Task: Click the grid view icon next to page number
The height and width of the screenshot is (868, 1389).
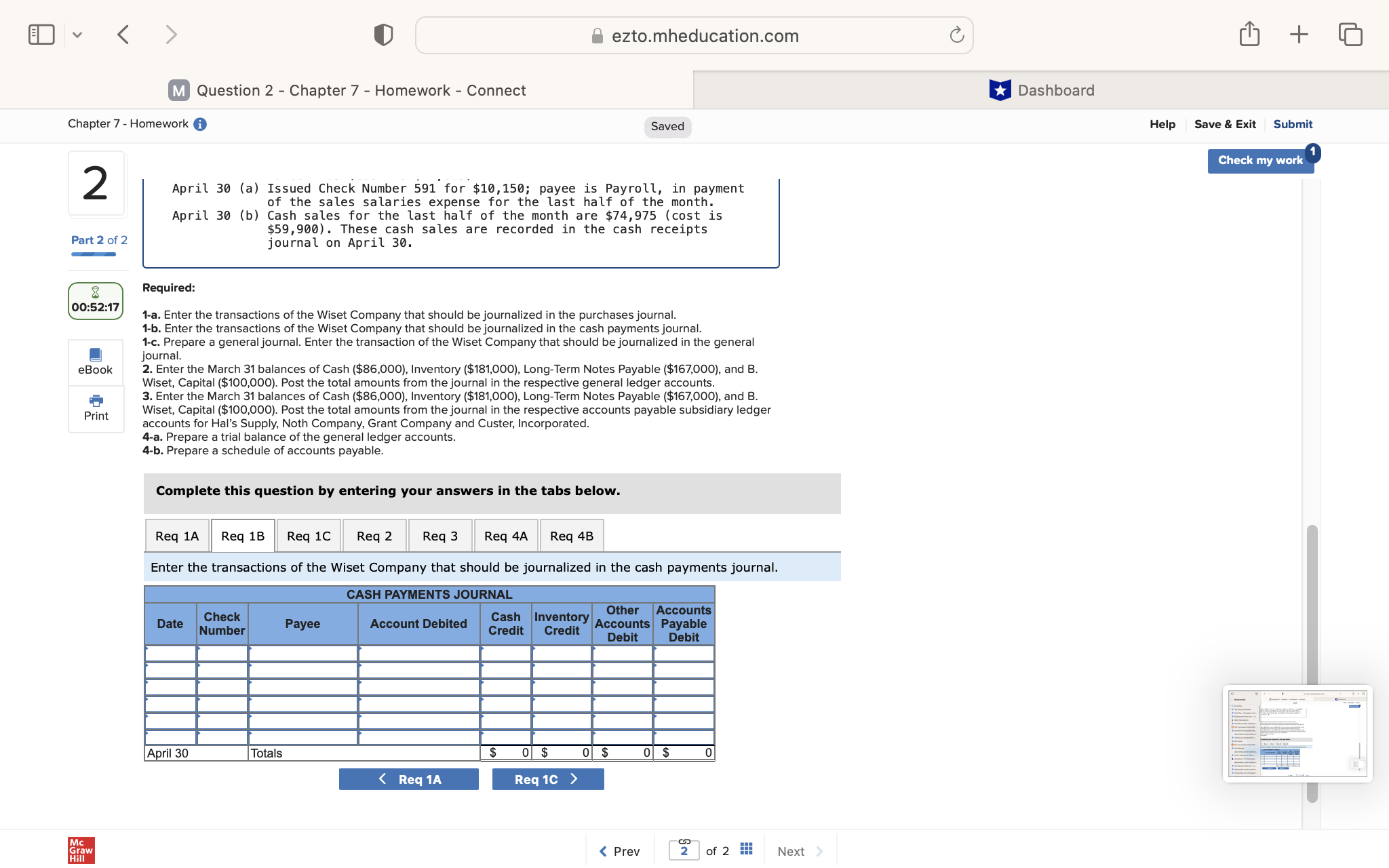Action: coord(745,849)
